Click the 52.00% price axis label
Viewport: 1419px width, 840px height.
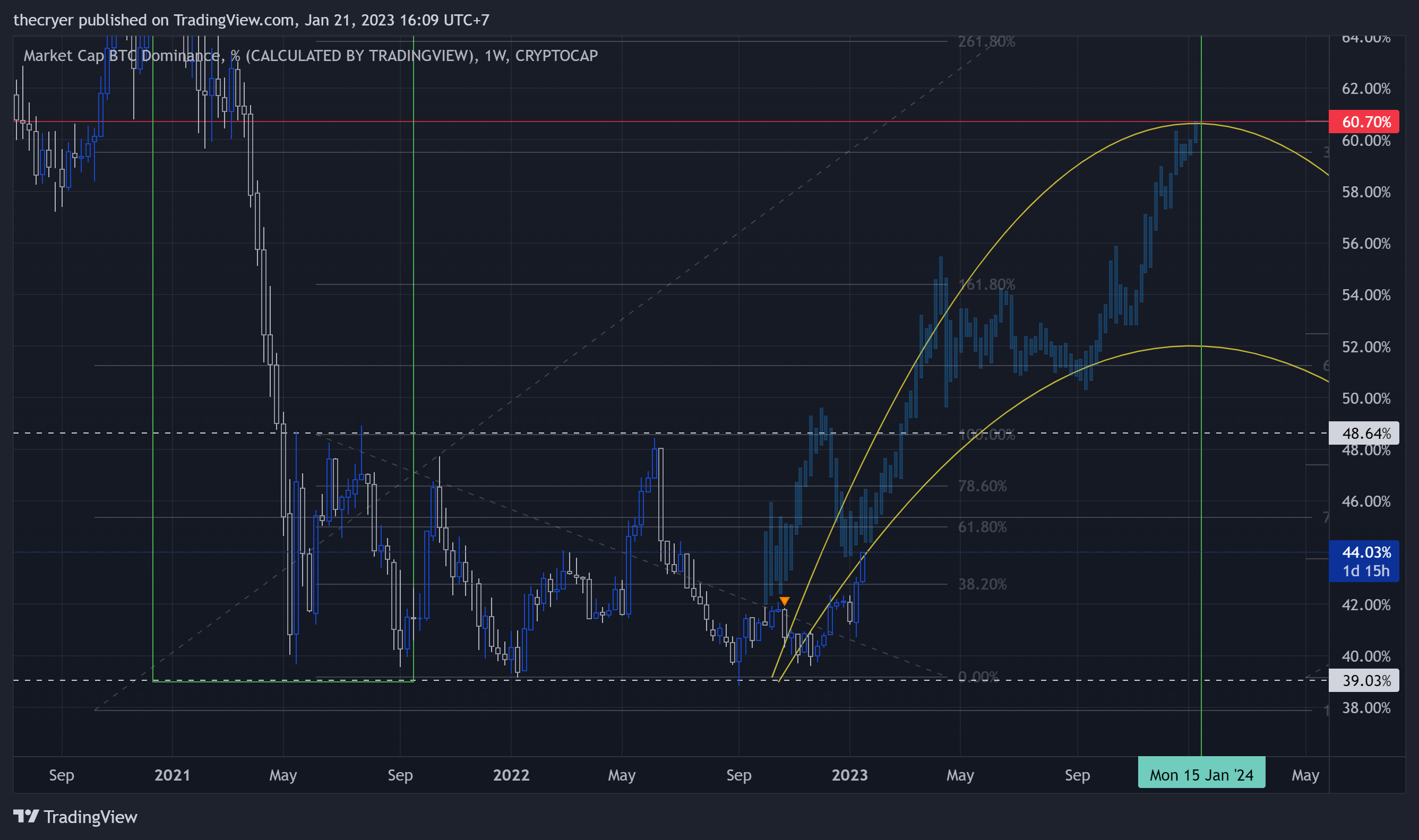pos(1366,347)
